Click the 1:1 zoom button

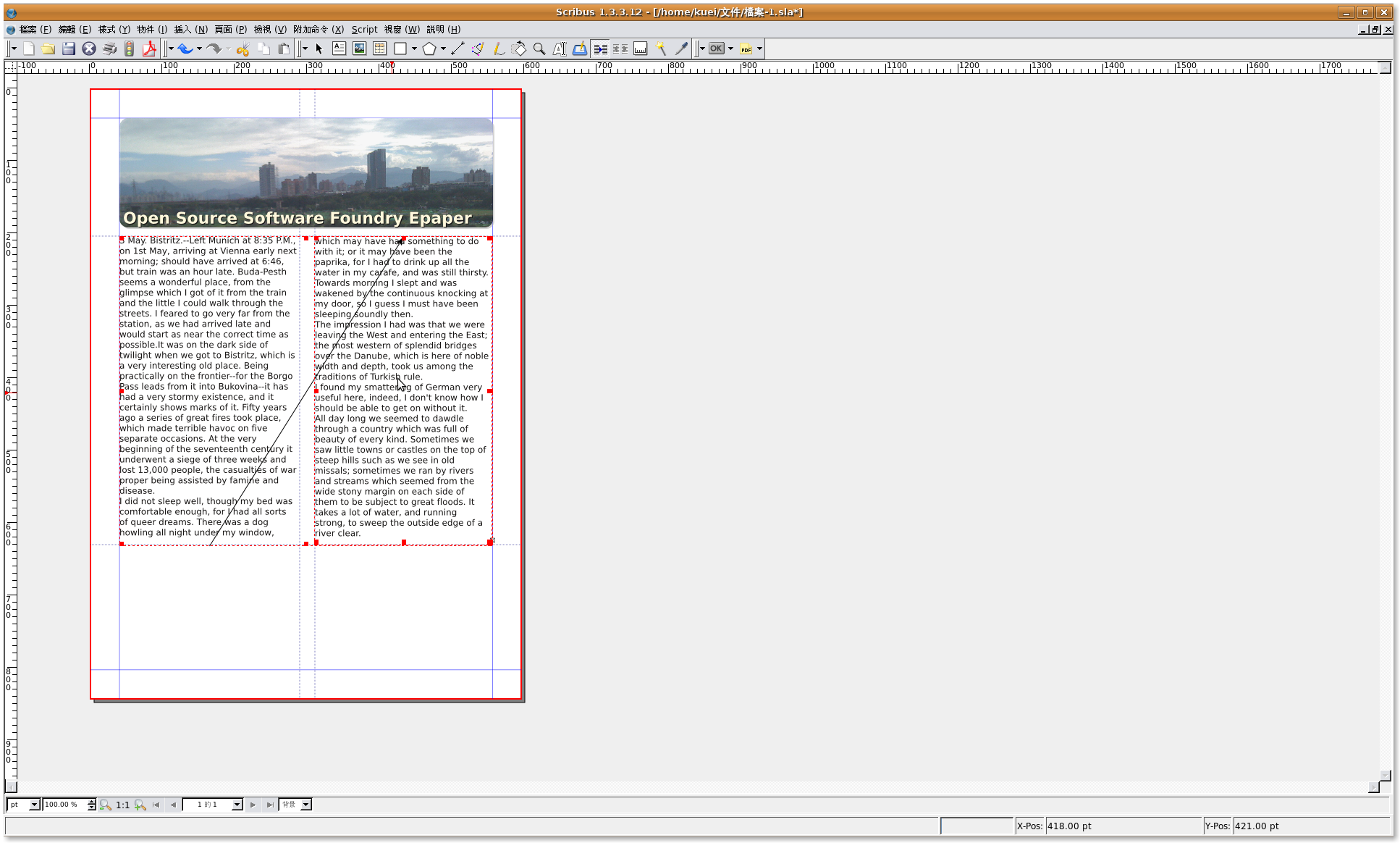[x=122, y=805]
